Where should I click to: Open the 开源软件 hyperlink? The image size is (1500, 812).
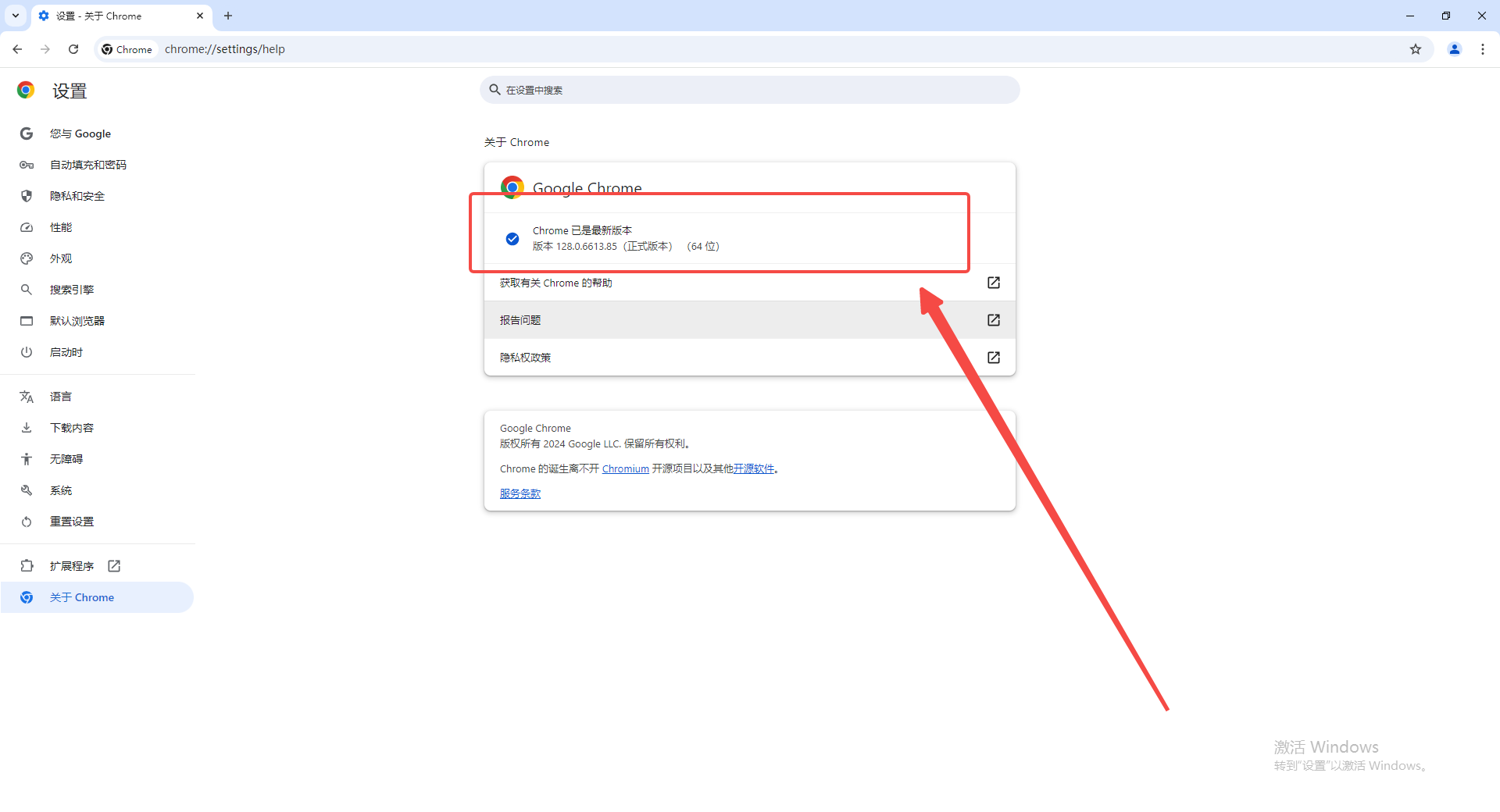753,468
